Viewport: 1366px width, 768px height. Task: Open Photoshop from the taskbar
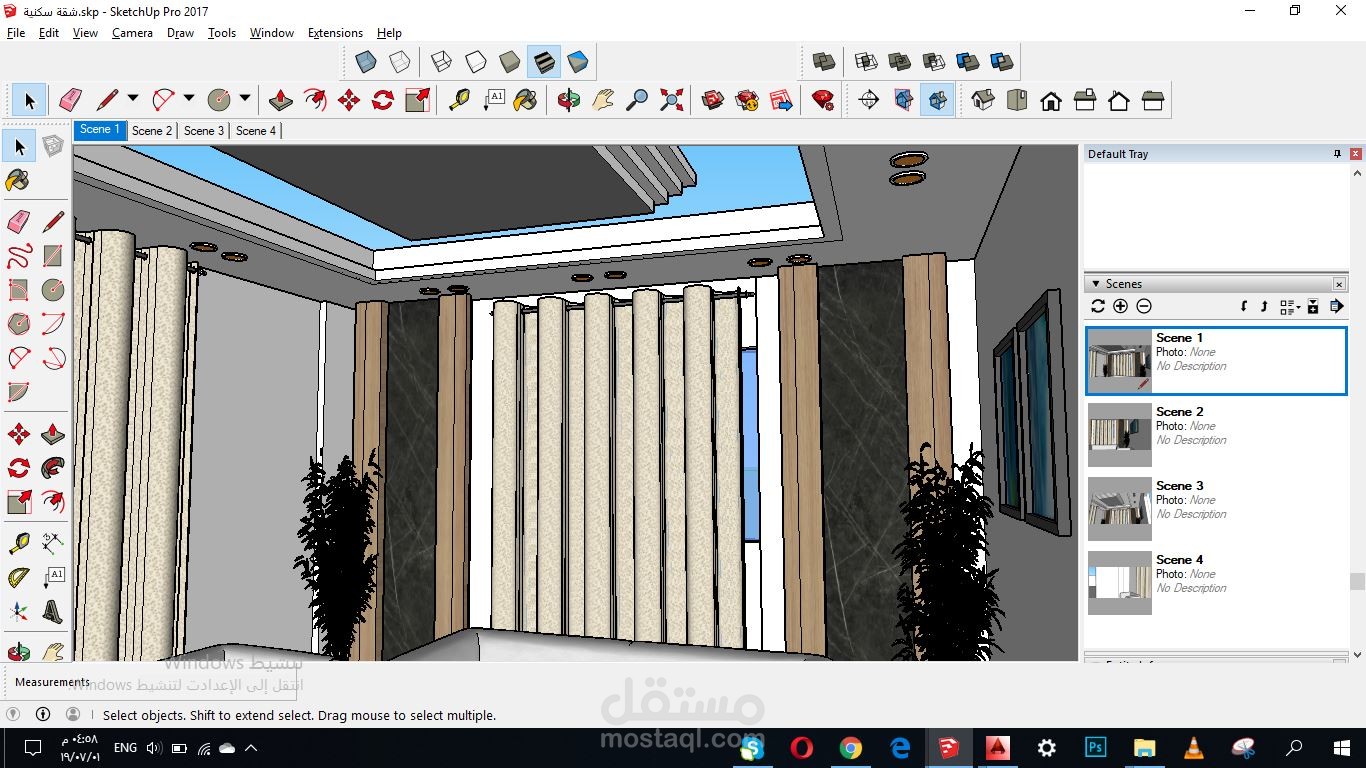1095,748
